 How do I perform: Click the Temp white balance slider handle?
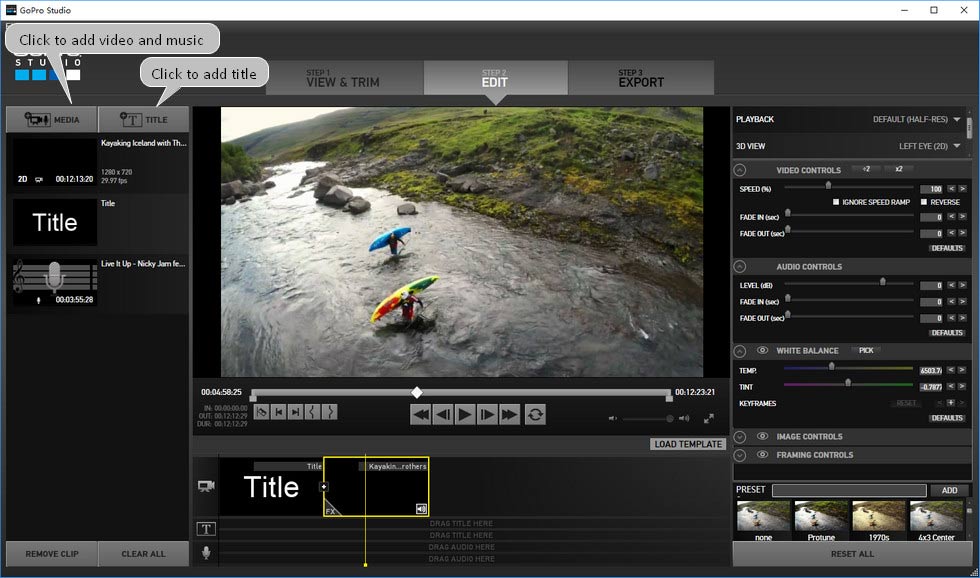pos(831,367)
